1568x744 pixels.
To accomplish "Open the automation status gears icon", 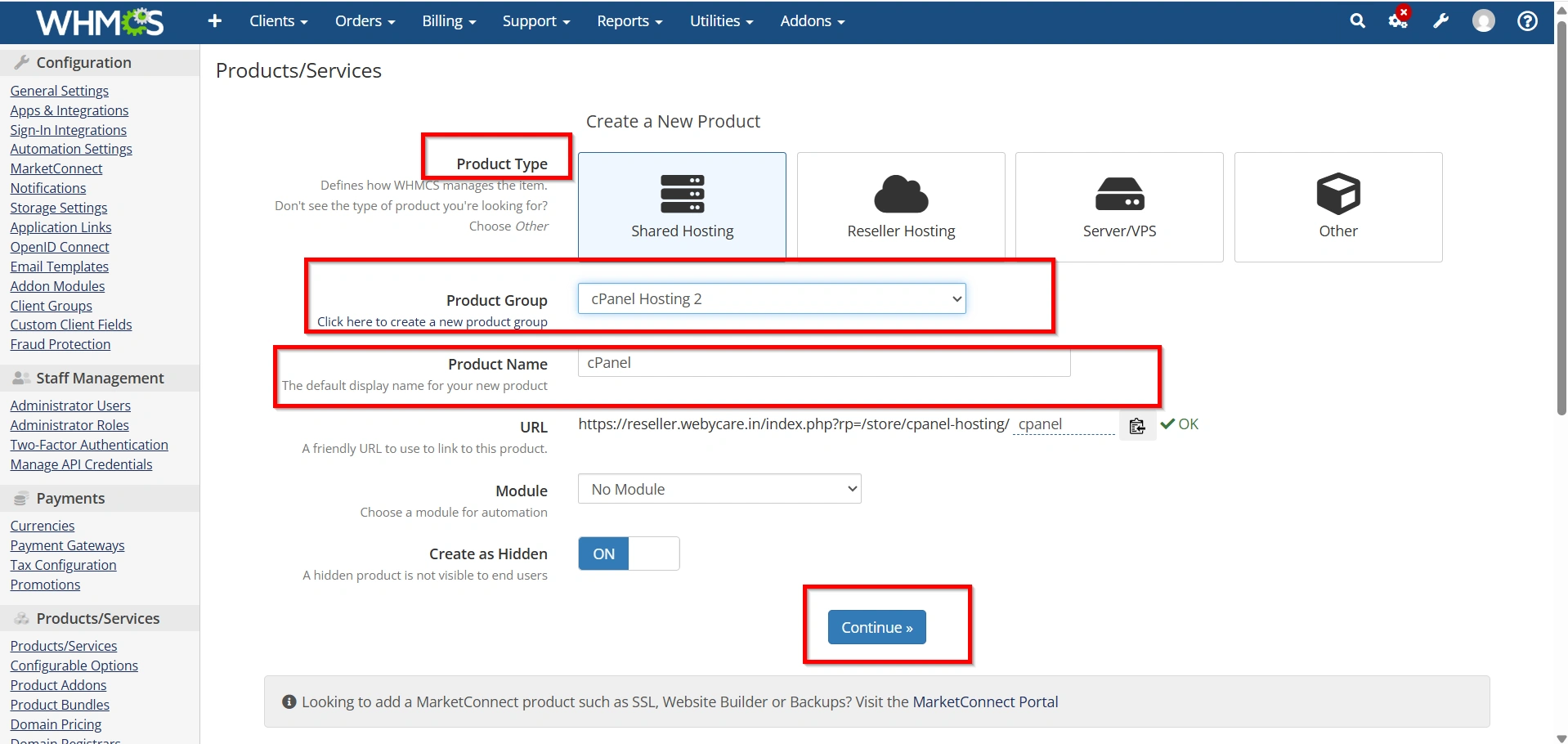I will point(1399,20).
